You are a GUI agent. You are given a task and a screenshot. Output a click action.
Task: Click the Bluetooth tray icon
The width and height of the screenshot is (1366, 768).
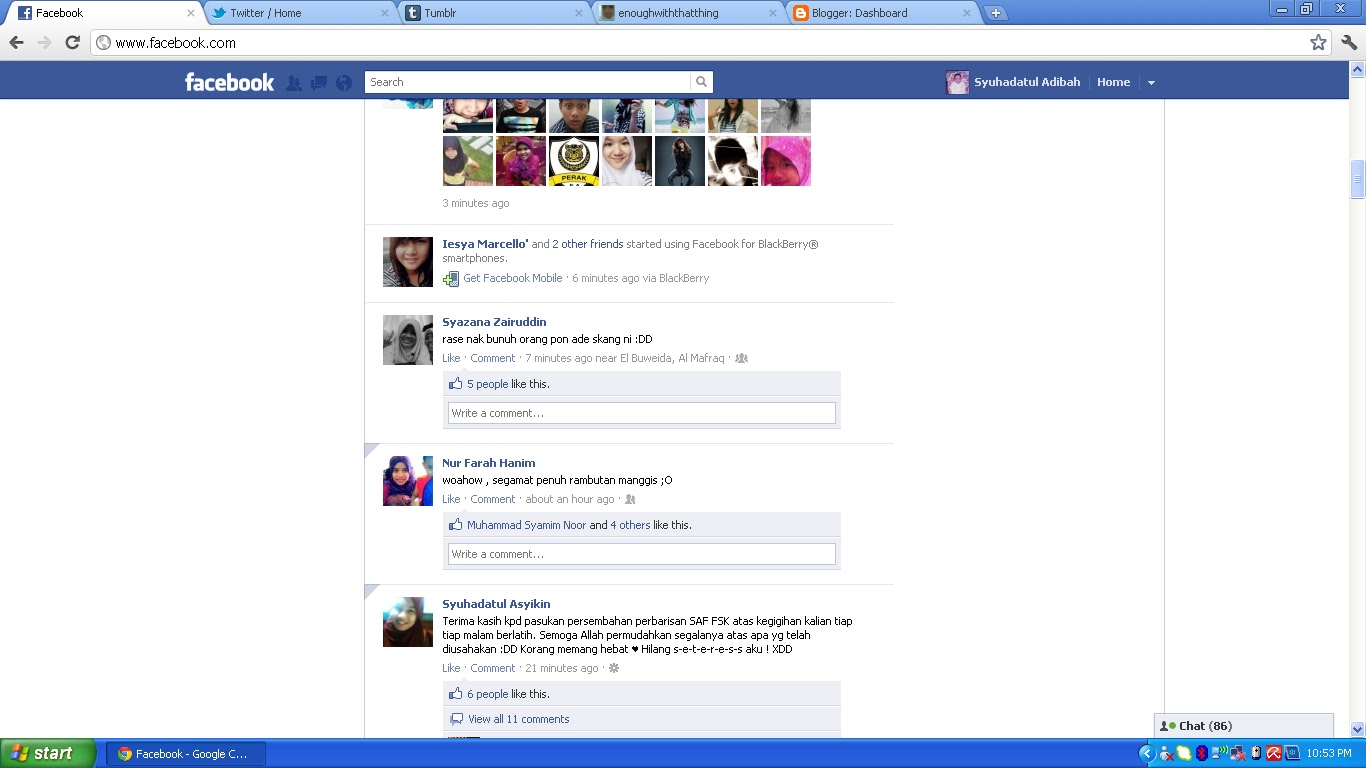1201,753
